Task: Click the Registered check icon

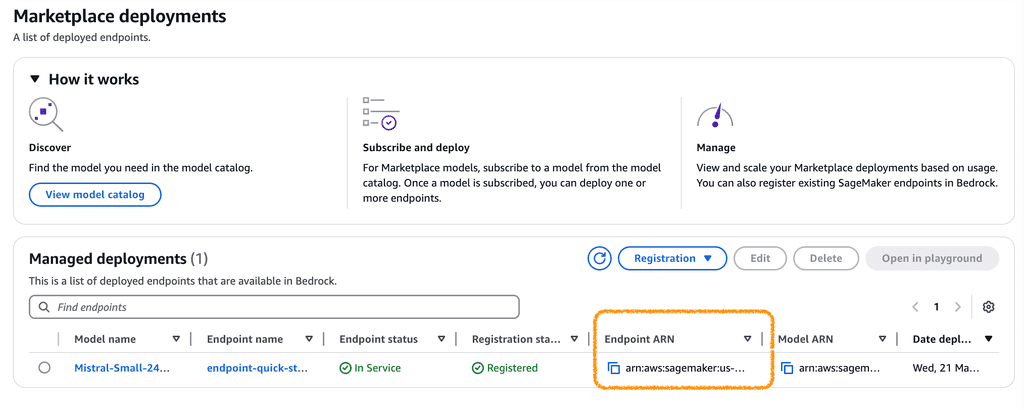Action: point(478,368)
